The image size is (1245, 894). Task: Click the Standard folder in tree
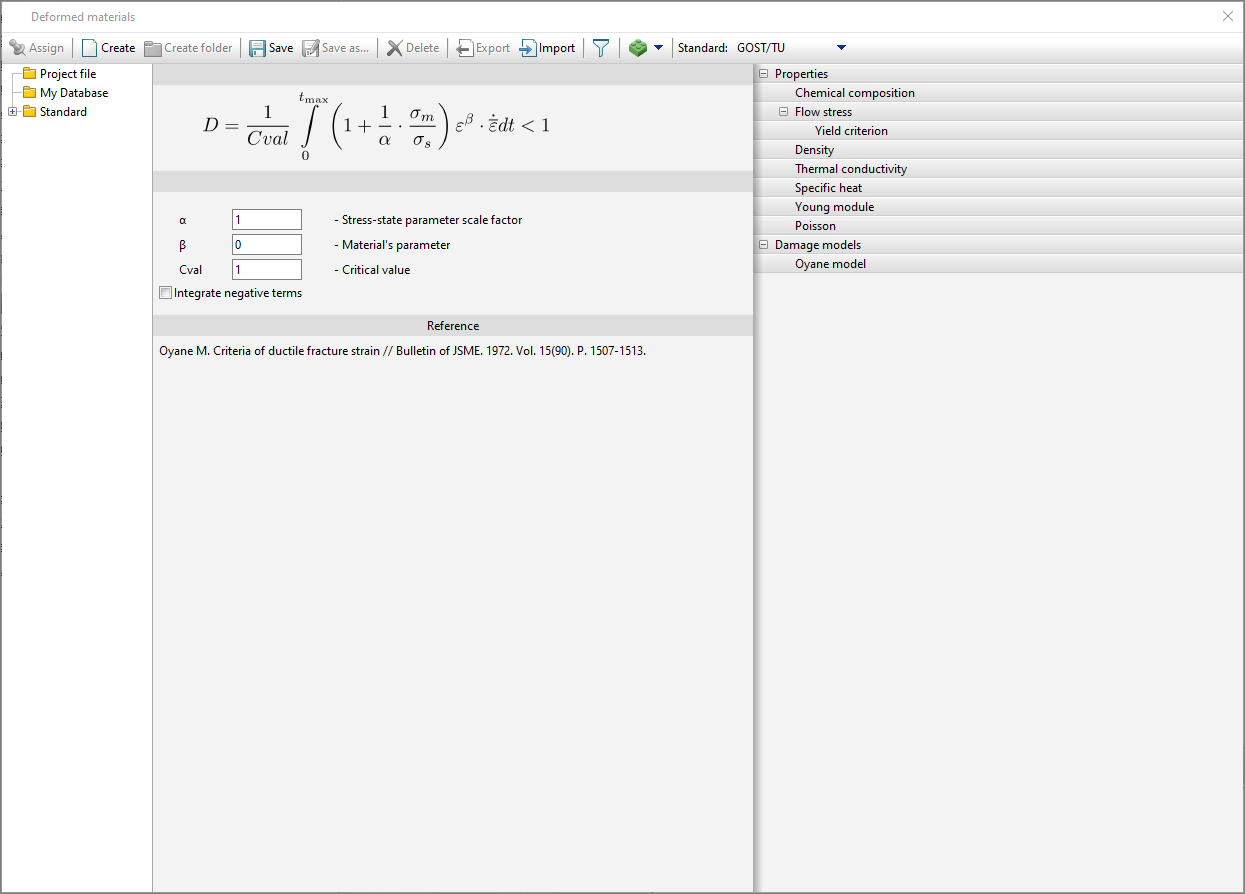tap(63, 112)
